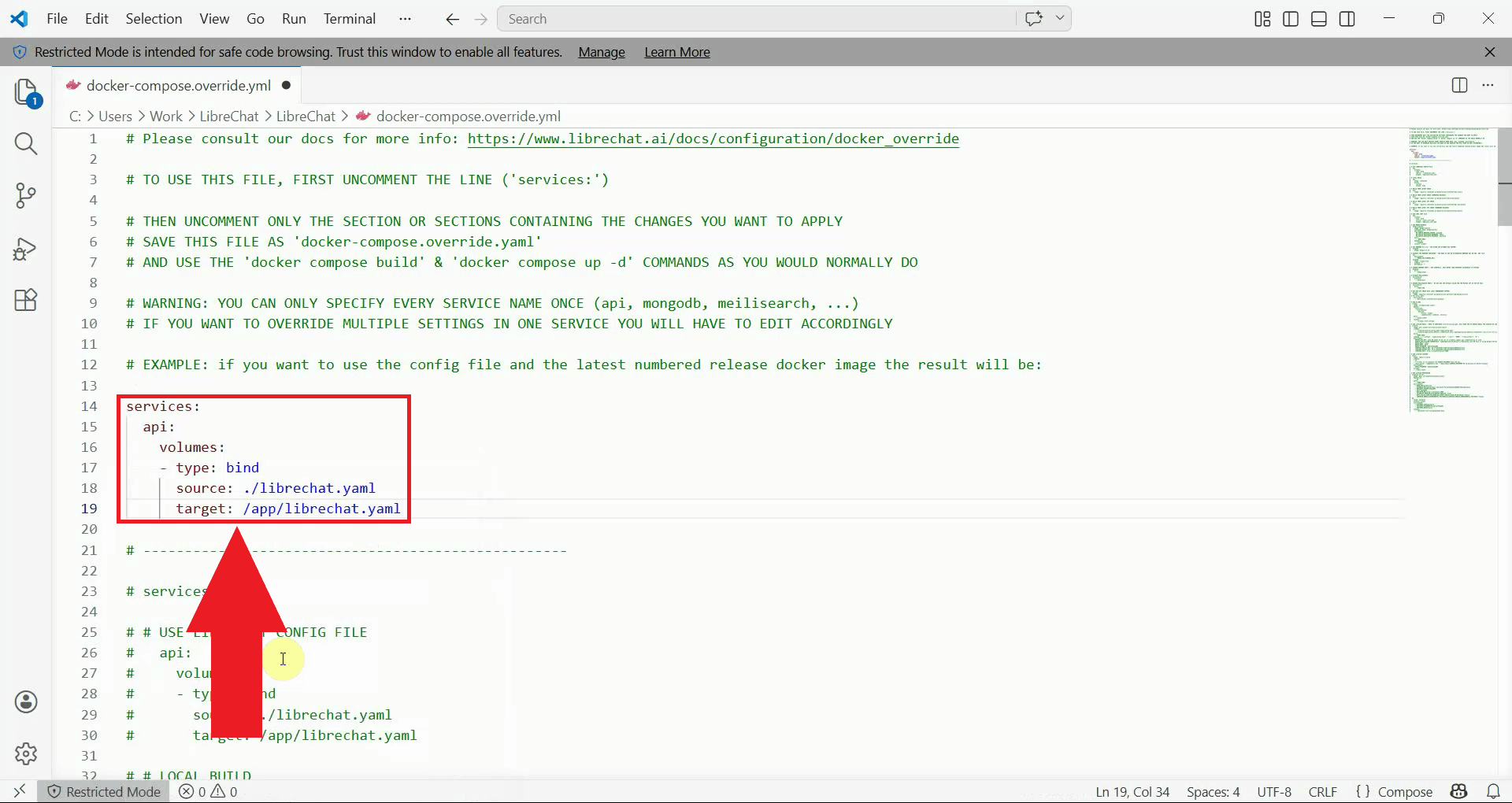Open the Explorer view in the sidebar
The height and width of the screenshot is (803, 1512).
coord(26,92)
